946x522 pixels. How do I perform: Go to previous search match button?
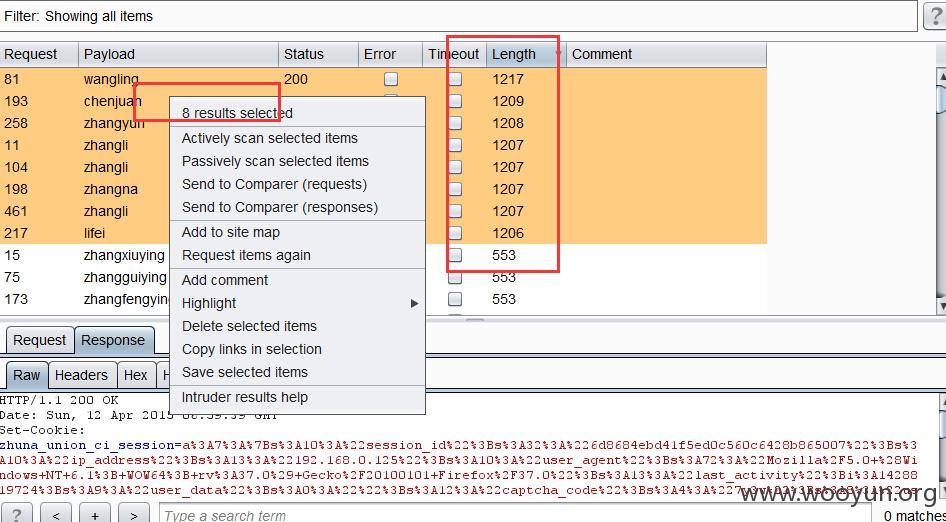click(x=56, y=515)
